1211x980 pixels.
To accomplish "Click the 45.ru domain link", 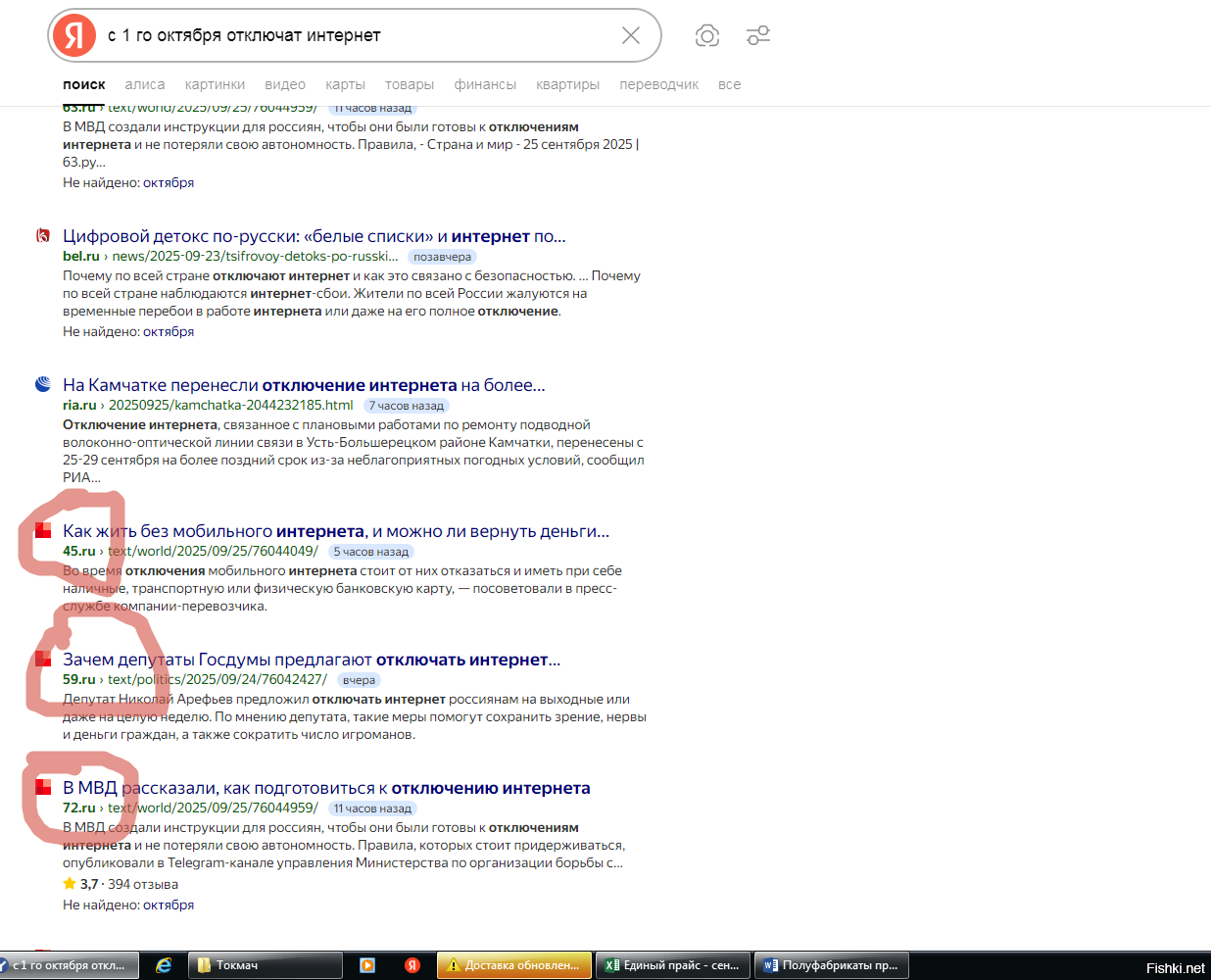I will 79,551.
